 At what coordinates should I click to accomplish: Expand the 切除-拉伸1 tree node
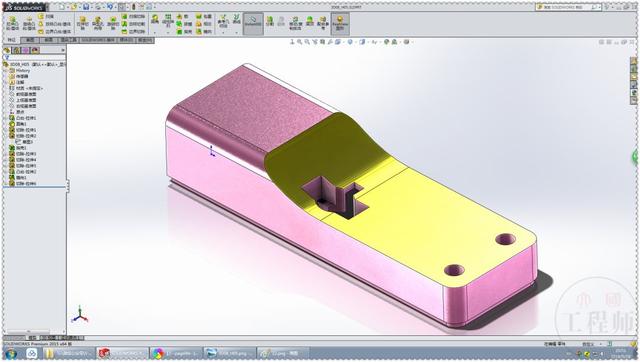click(x=5, y=130)
